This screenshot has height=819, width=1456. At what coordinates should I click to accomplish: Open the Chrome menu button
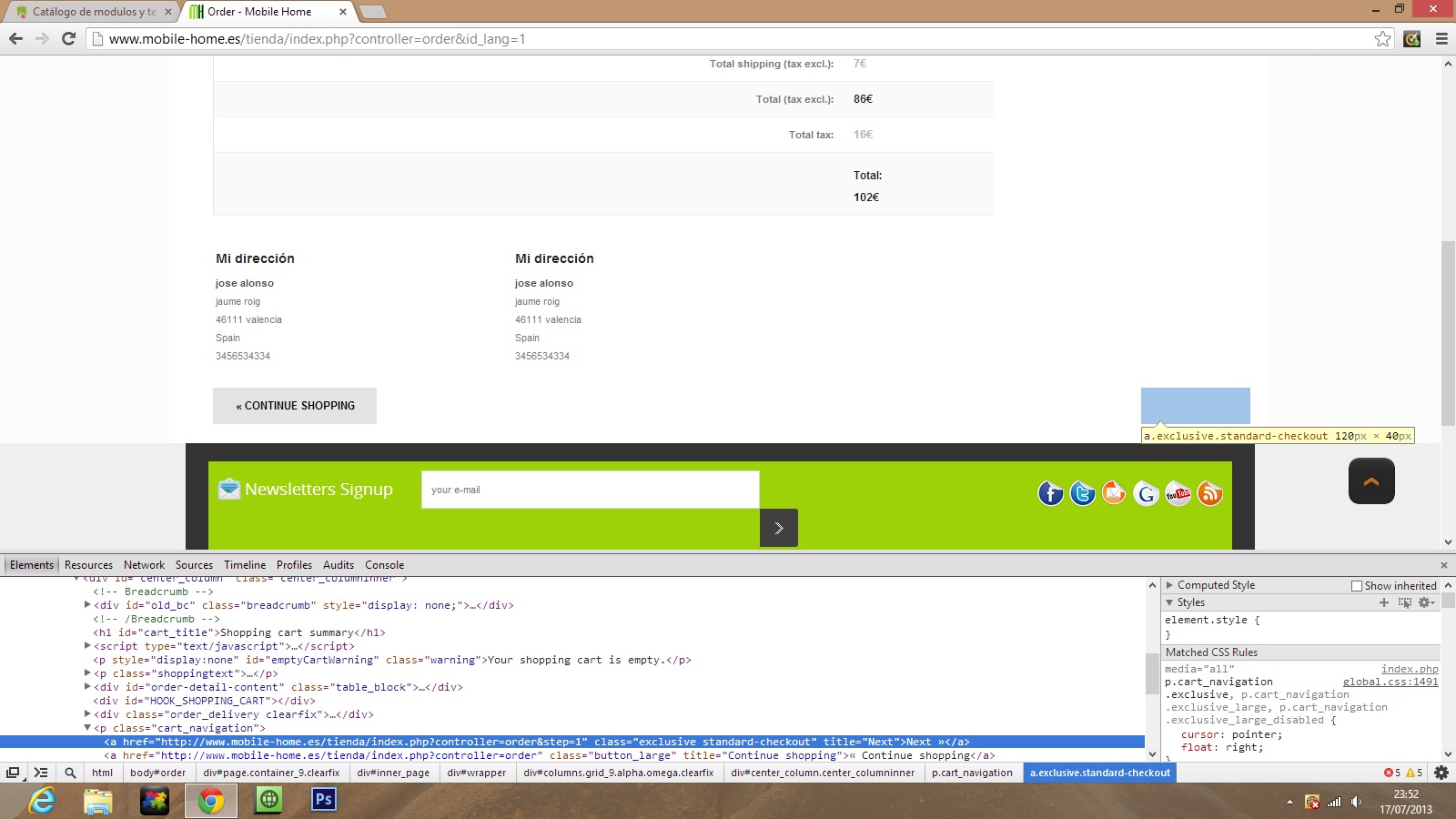click(x=1441, y=38)
